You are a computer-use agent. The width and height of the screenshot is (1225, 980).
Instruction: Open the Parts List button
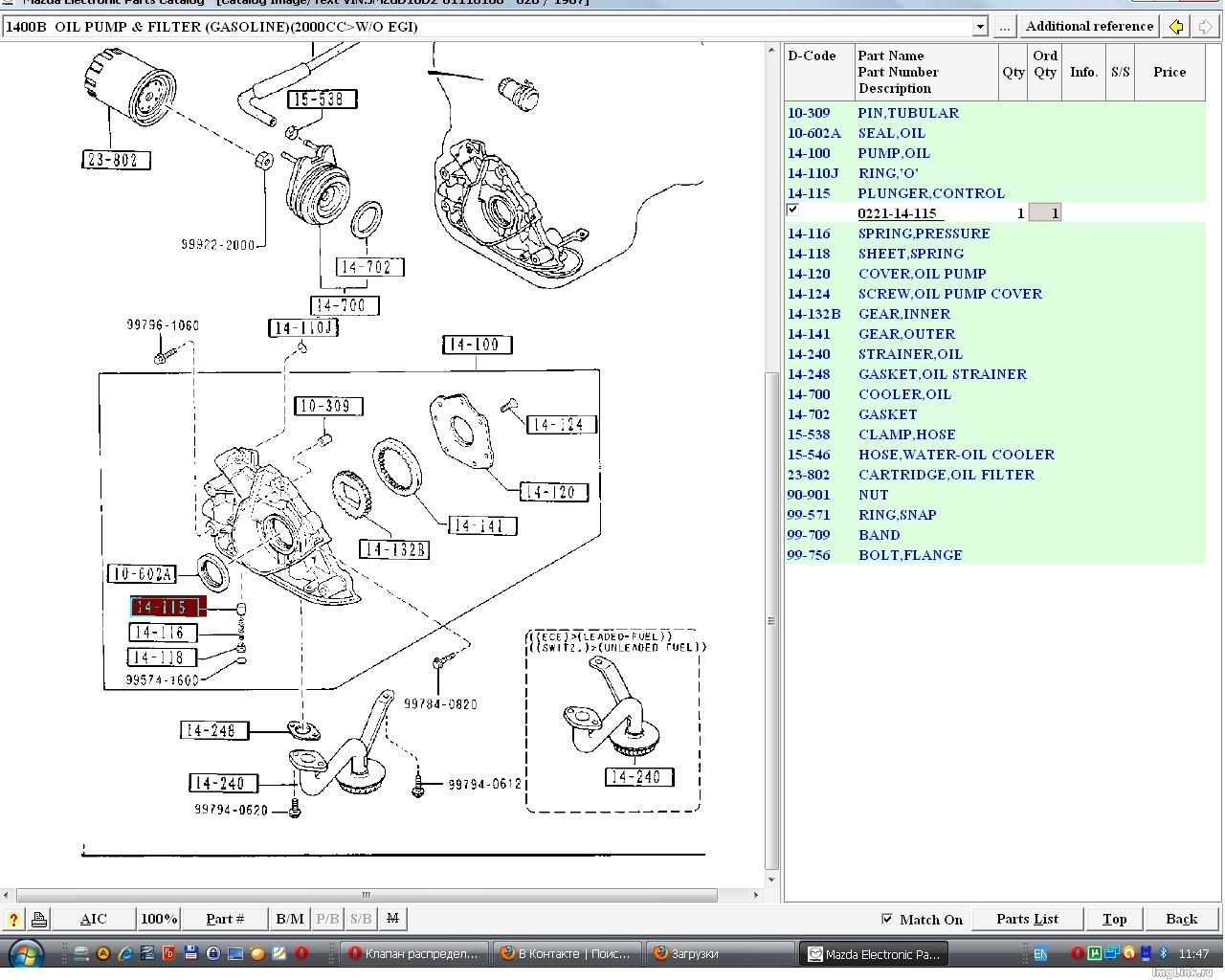click(x=1027, y=920)
